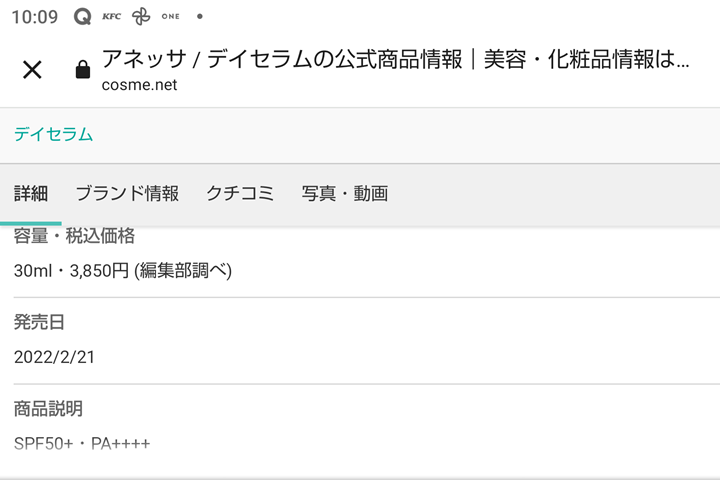Tap the 2022/2/21 release date
This screenshot has width=720, height=480.
[x=54, y=357]
